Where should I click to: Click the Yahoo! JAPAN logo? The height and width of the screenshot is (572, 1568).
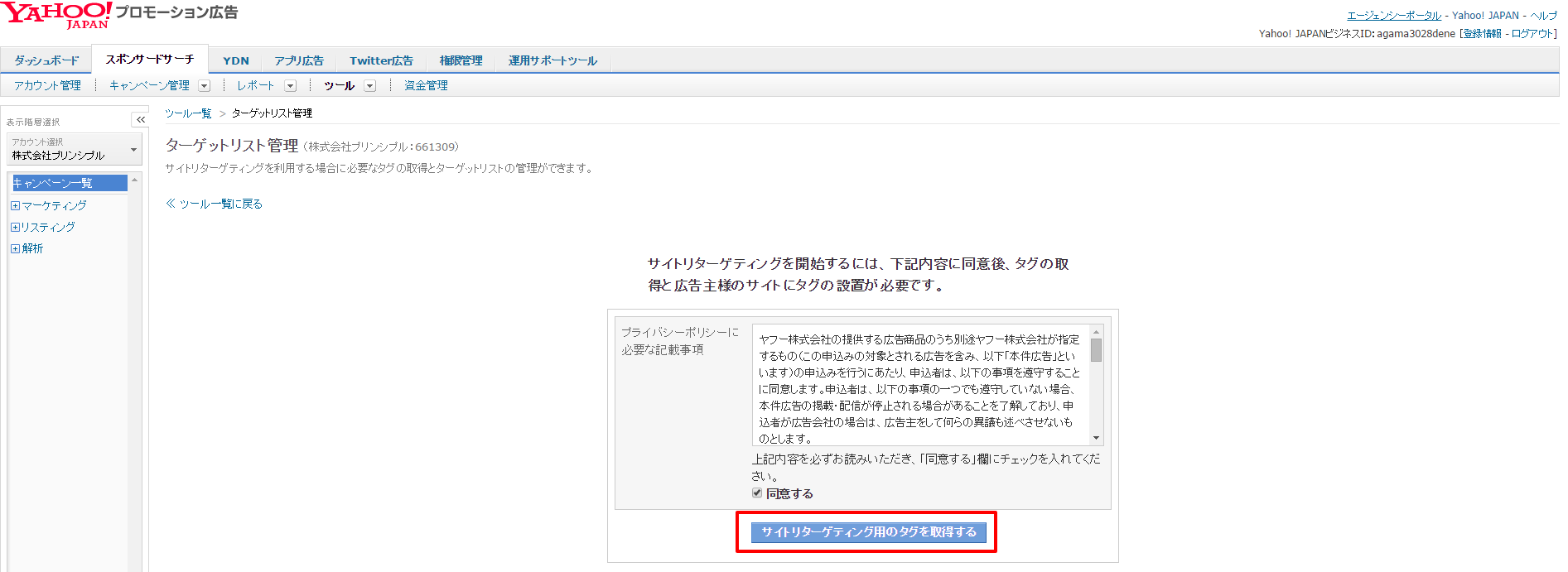tap(56, 15)
